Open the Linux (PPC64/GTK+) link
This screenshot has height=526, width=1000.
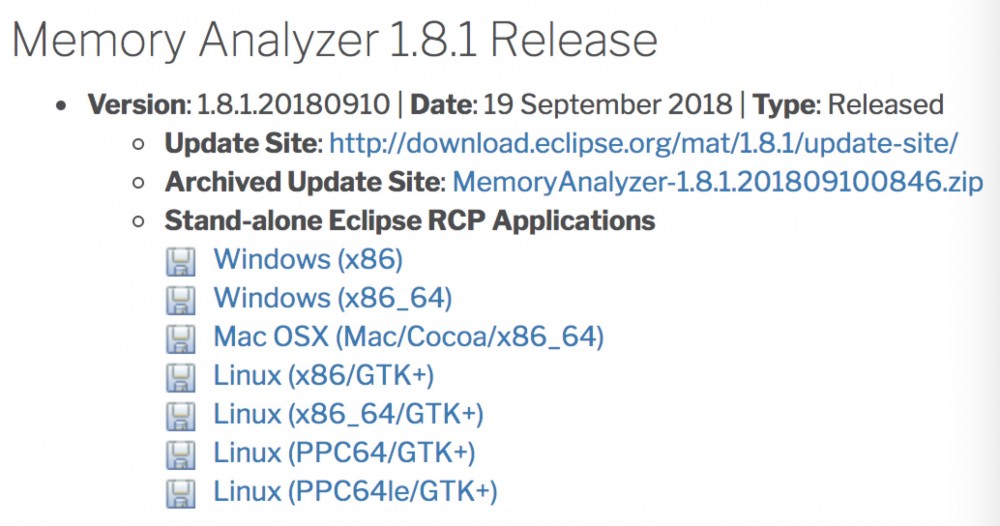point(344,452)
